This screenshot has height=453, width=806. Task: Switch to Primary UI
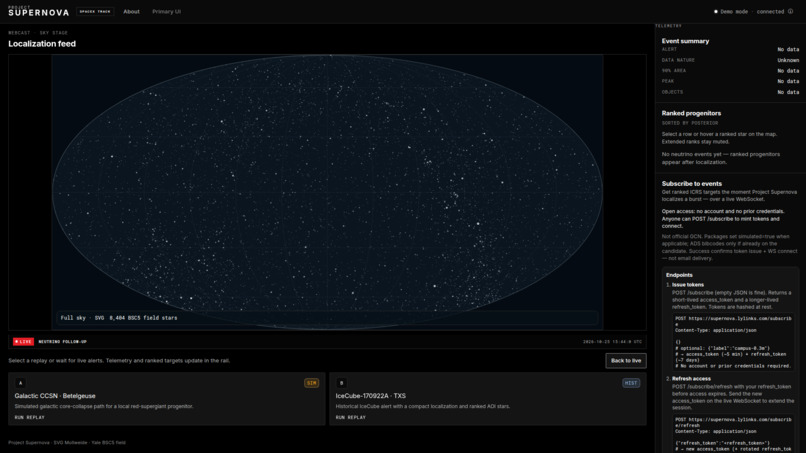point(166,11)
